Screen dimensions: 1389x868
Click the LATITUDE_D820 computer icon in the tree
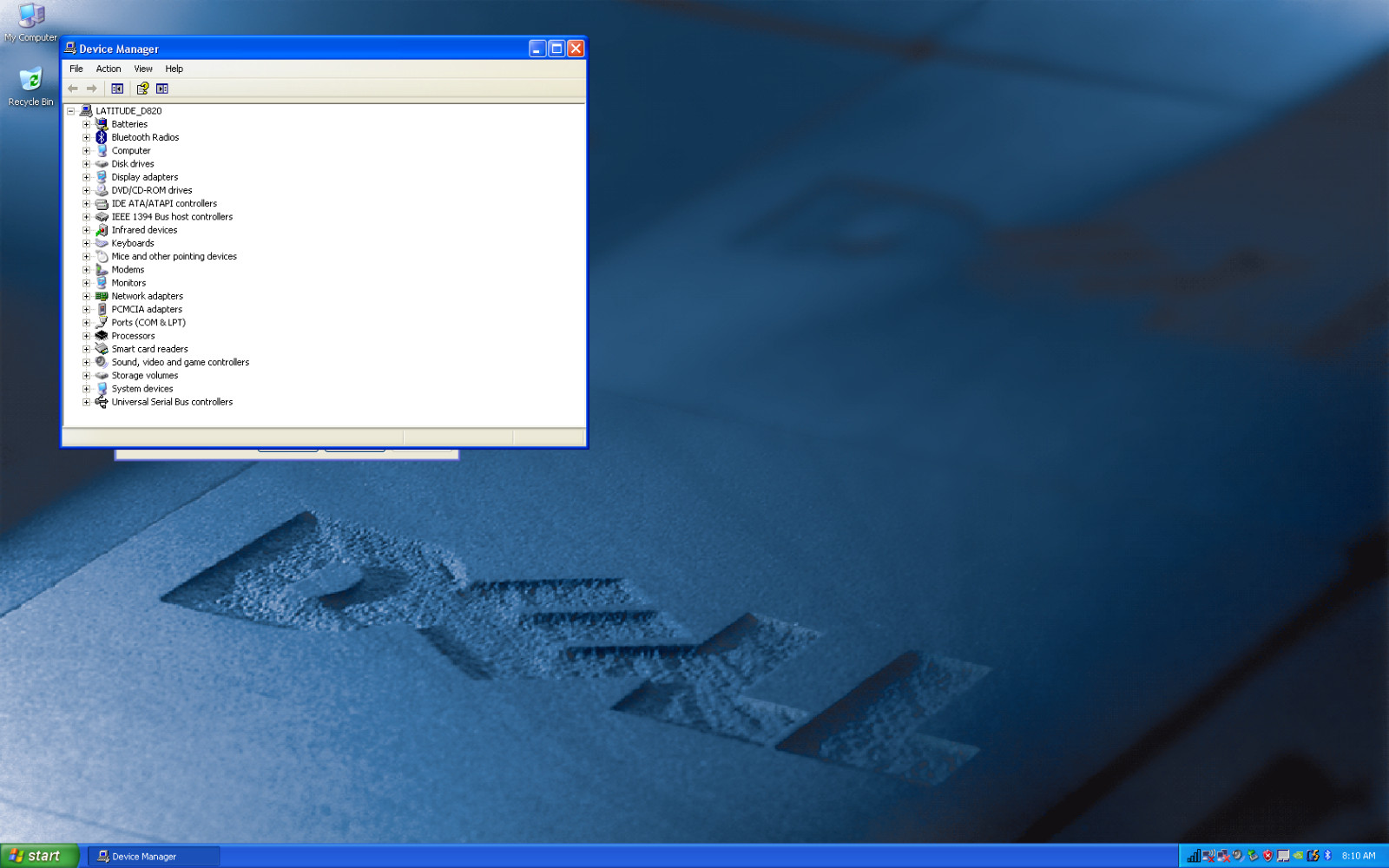pos(86,111)
